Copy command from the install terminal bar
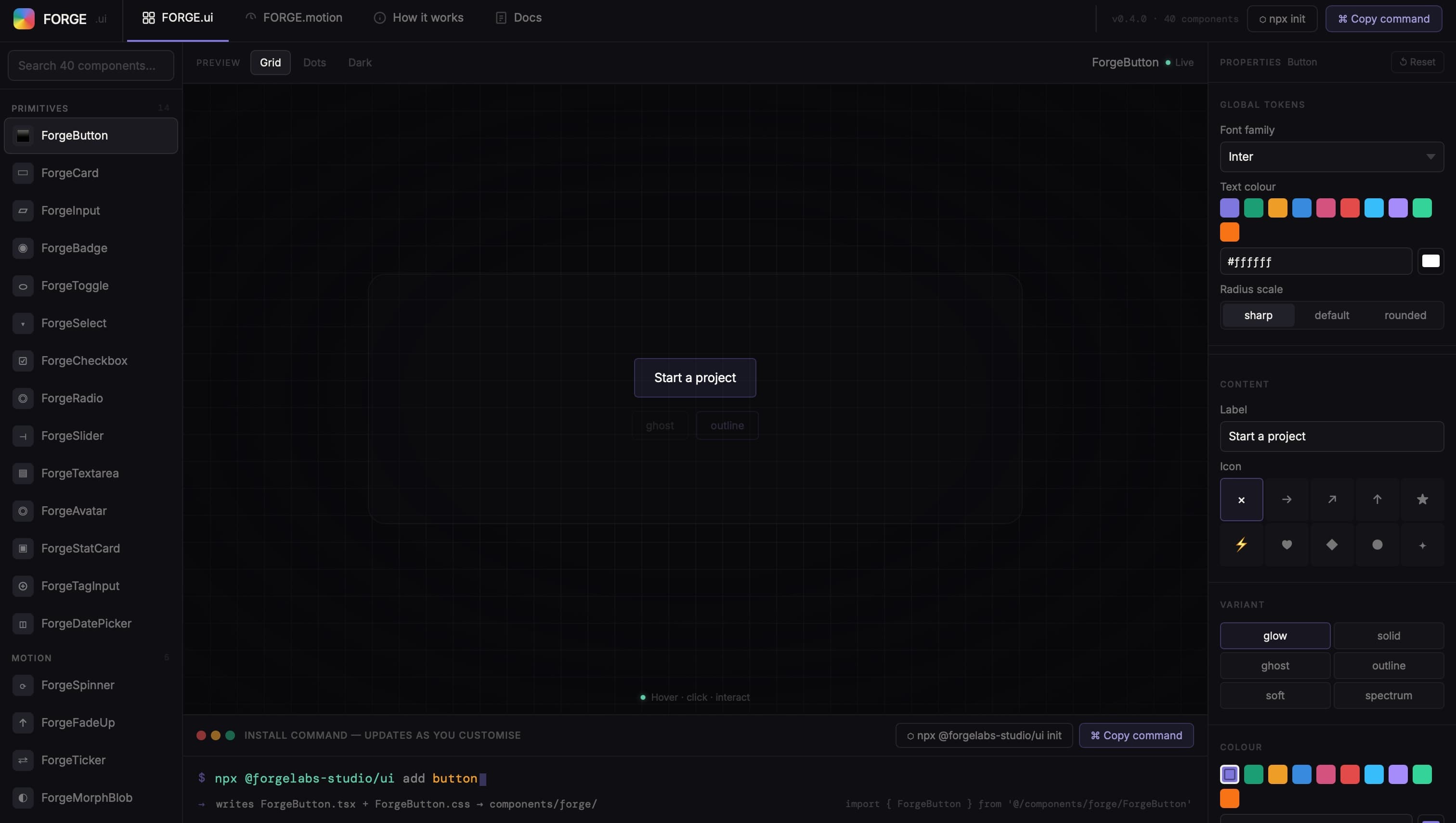Viewport: 1456px width, 823px height. click(1136, 735)
